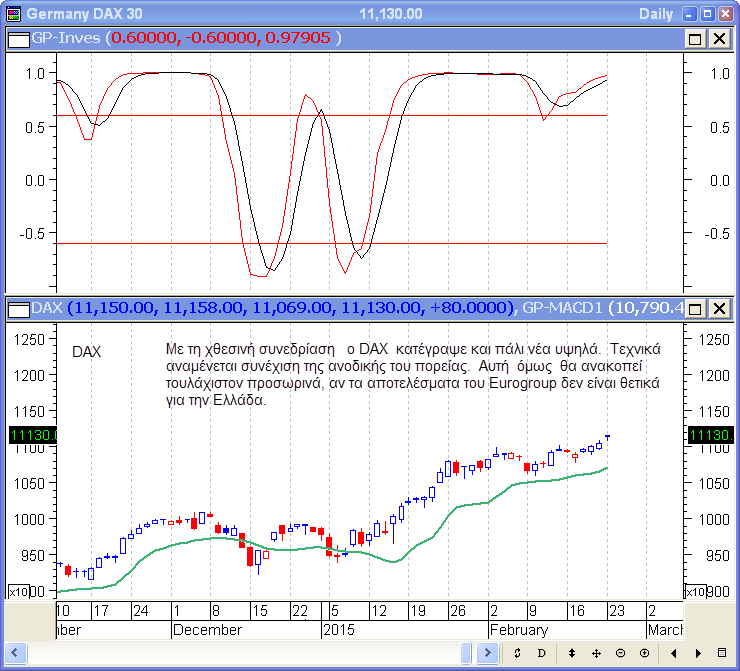Zoom out using the minus magnifier icon
Screen dimensions: 740x671
coord(621,653)
